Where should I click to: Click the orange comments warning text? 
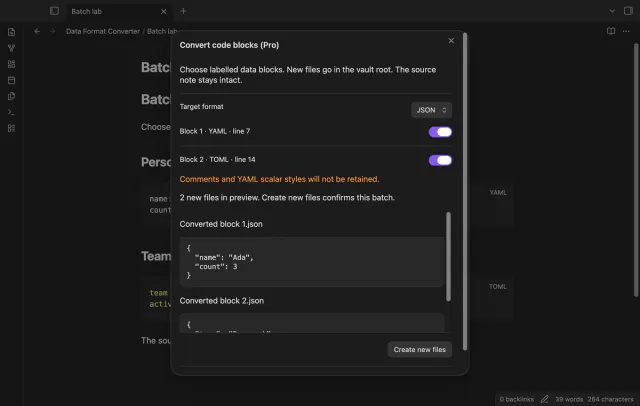(279, 179)
